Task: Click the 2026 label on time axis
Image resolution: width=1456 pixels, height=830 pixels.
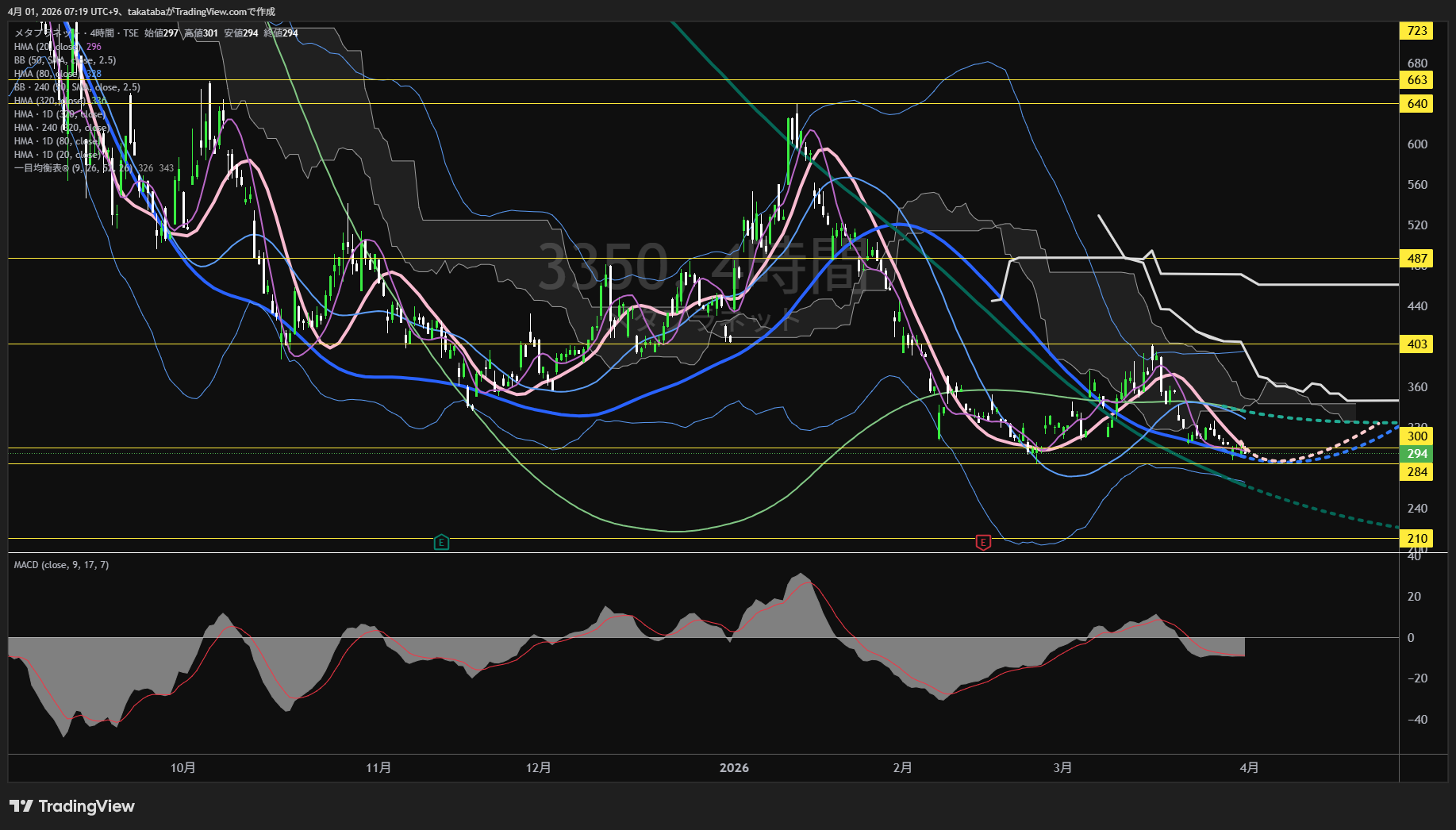Action: tap(734, 767)
